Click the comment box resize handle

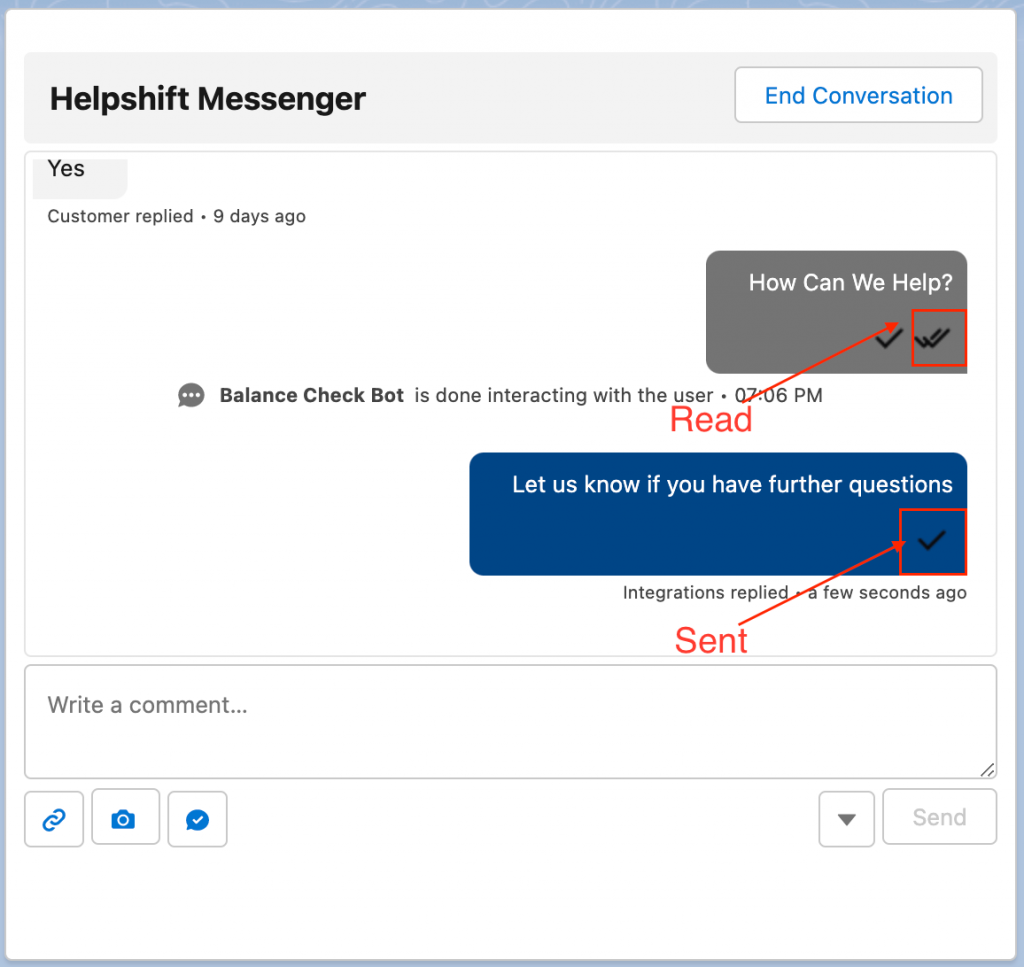(987, 769)
